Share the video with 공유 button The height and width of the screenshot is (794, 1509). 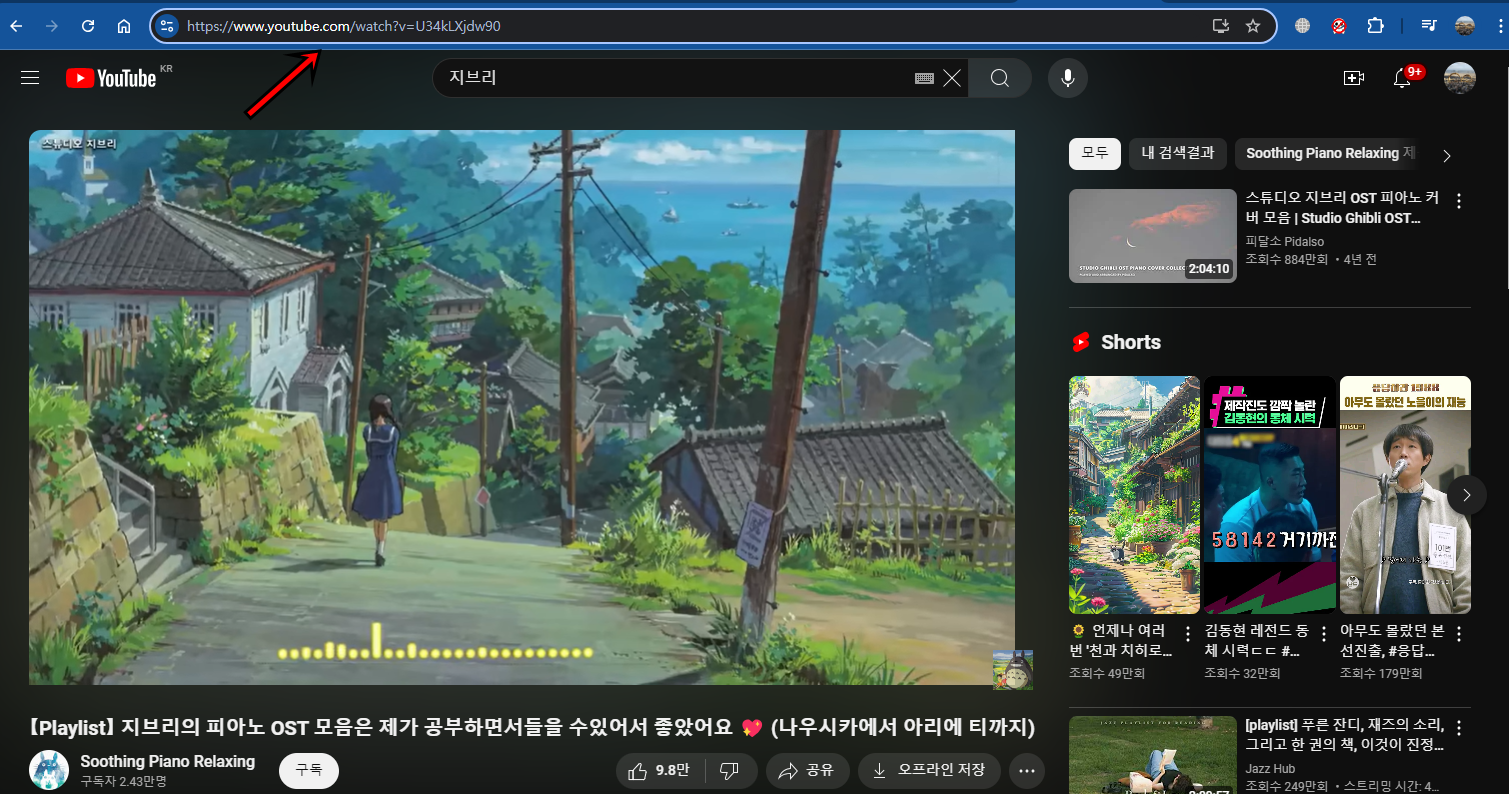click(x=807, y=771)
